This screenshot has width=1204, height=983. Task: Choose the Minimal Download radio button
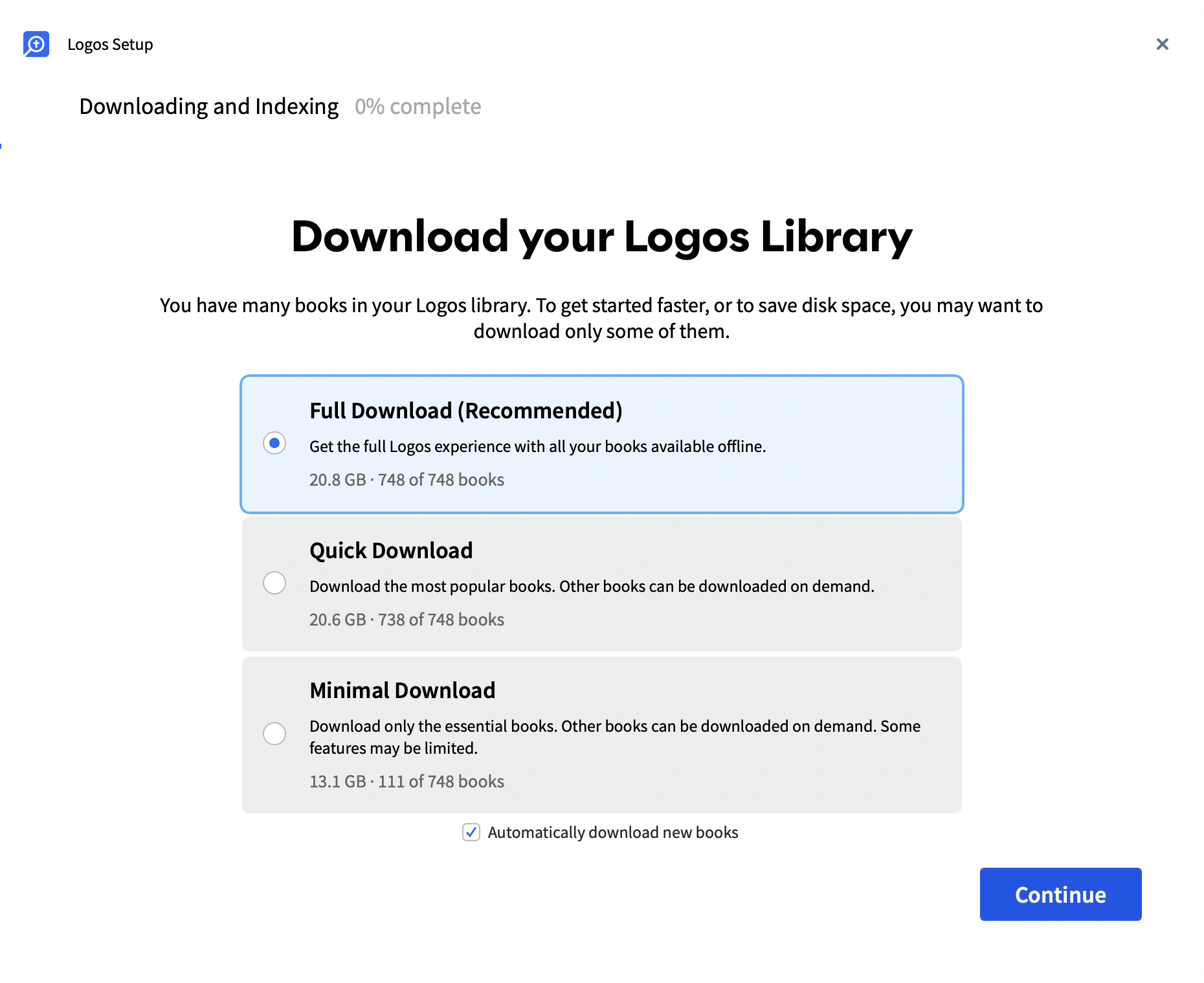pyautogui.click(x=274, y=734)
